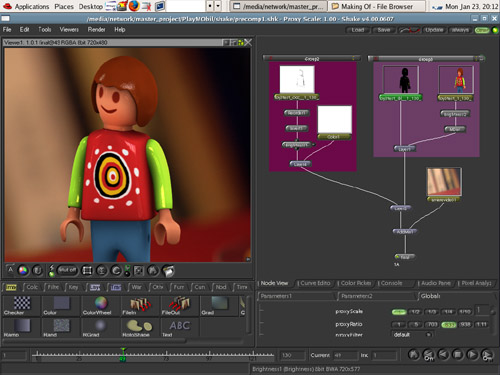The image size is (500, 375).
Task: Click the viewer DOD frame box button
Action: coord(87,270)
